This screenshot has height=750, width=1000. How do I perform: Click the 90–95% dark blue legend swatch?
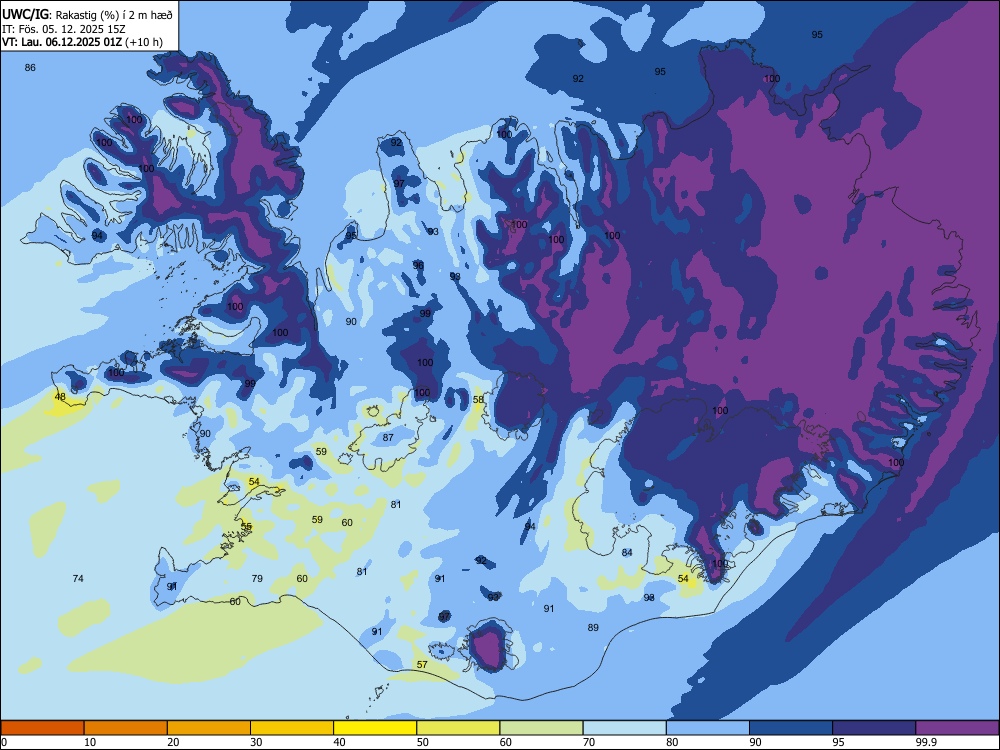click(791, 728)
